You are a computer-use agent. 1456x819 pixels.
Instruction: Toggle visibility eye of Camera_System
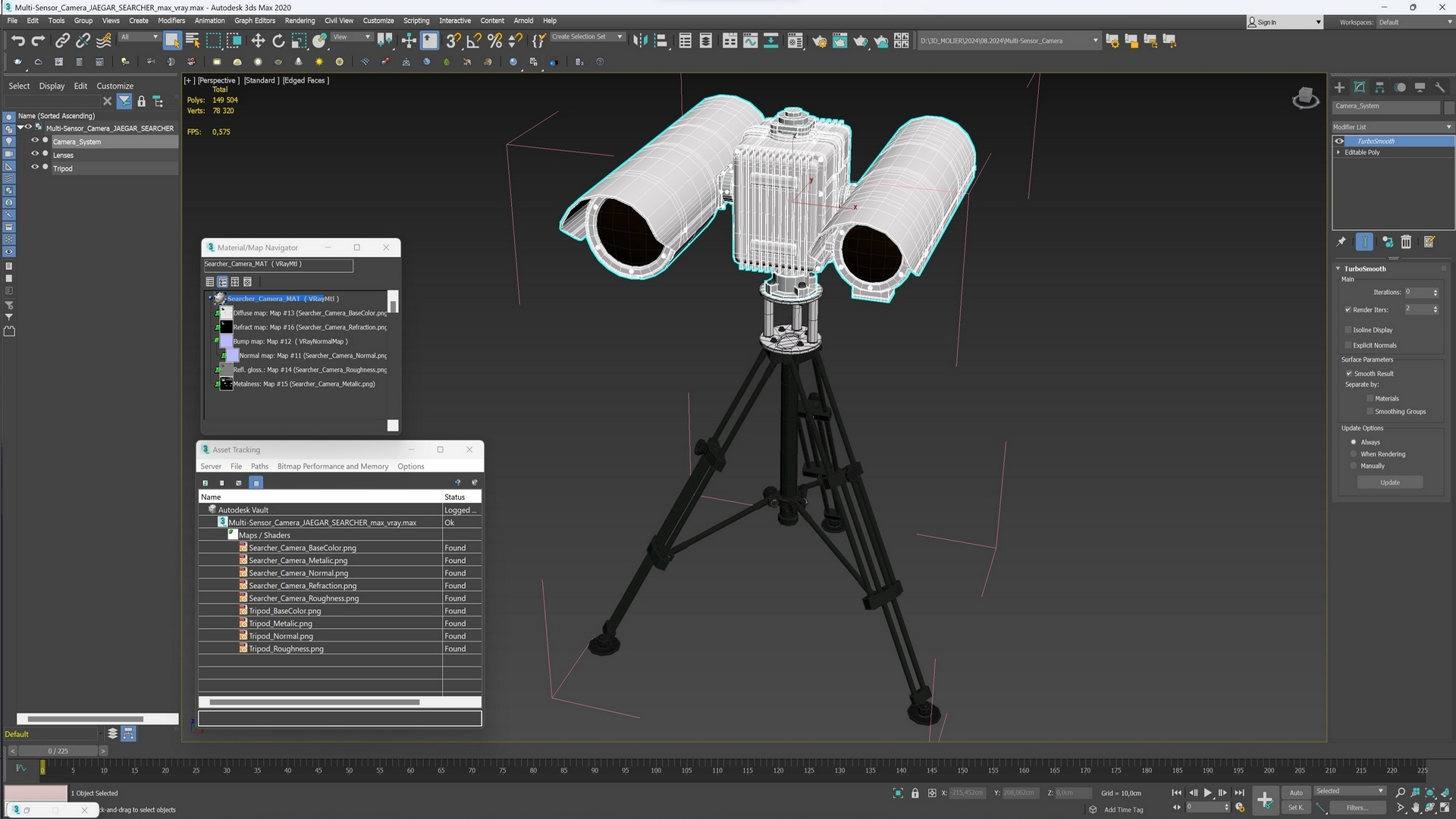(x=34, y=141)
